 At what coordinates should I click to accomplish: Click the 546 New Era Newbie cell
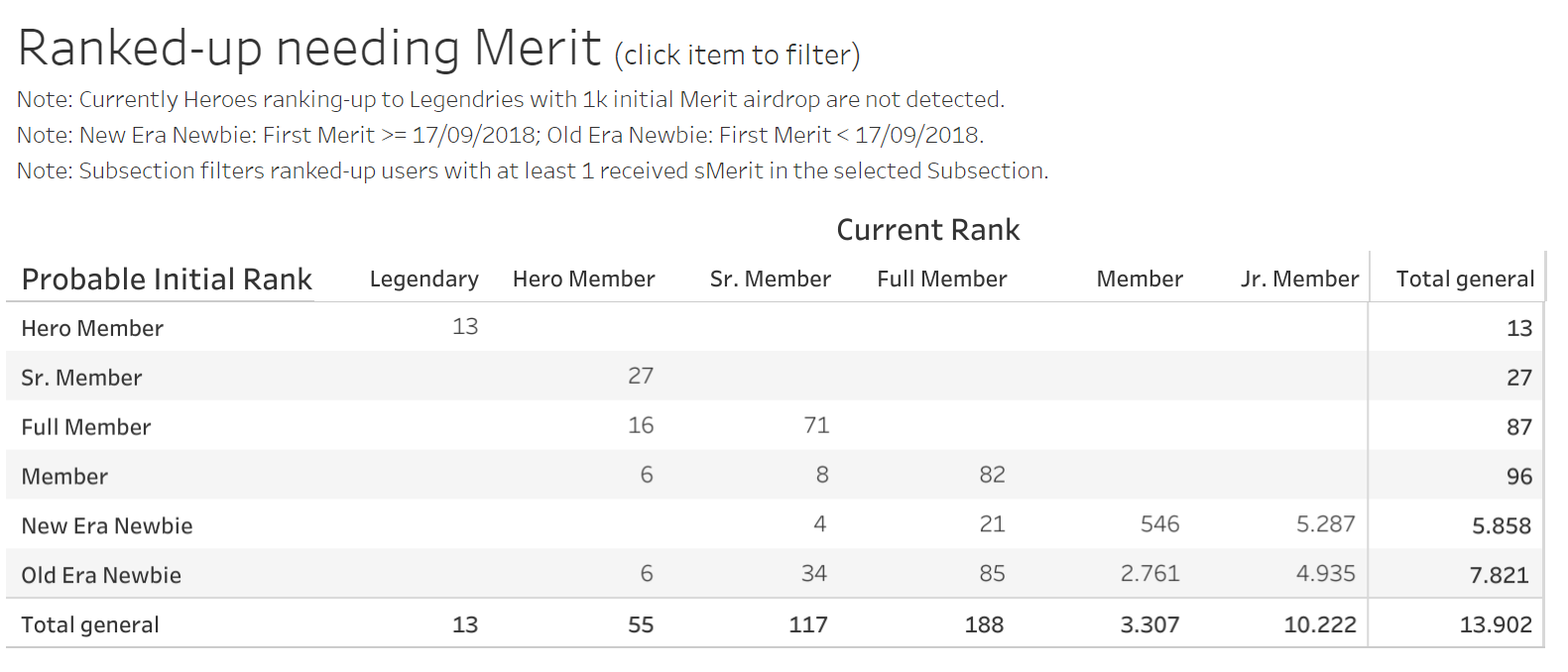point(1159,524)
